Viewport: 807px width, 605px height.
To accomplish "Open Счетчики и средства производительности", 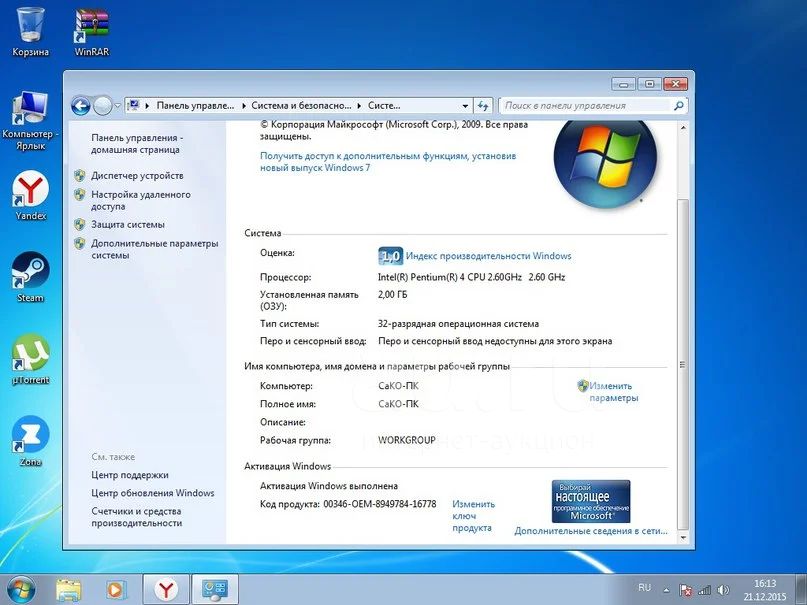I will [136, 517].
